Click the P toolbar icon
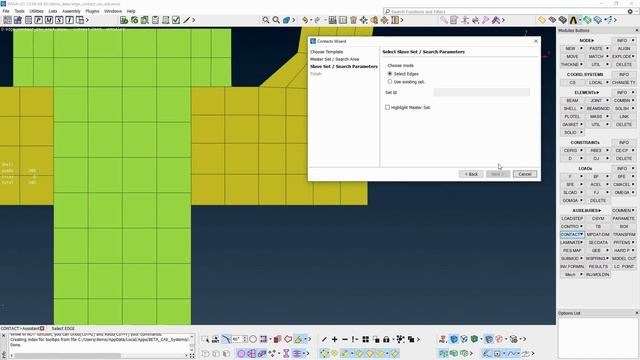 (38, 20)
